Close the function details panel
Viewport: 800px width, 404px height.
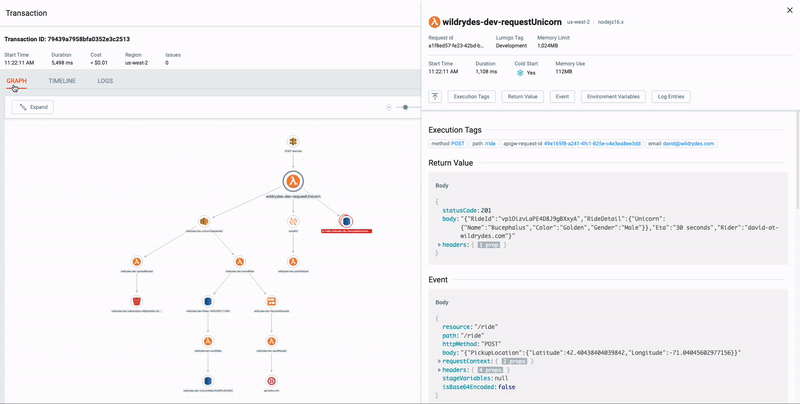click(x=790, y=10)
